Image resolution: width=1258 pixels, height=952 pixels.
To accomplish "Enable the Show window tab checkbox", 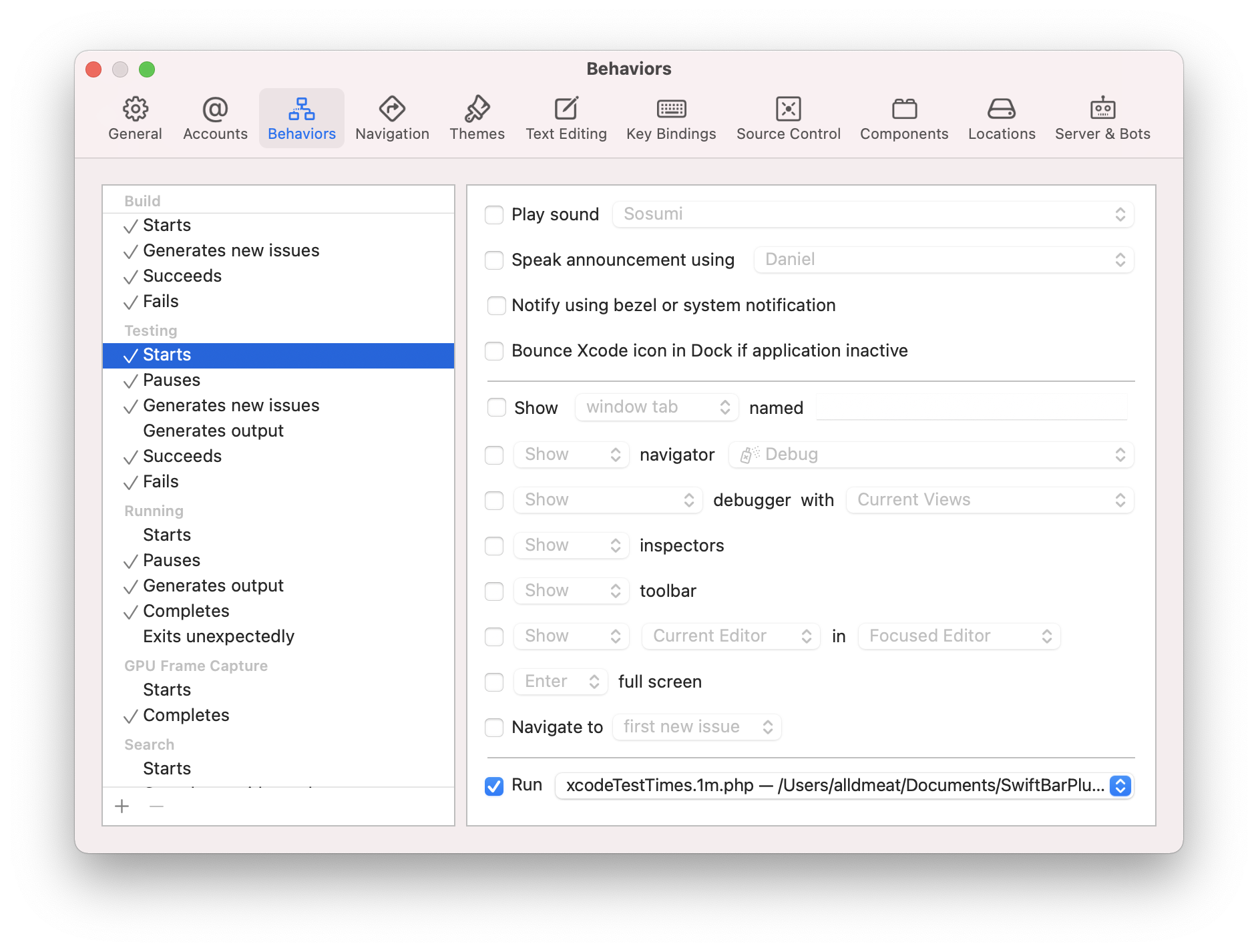I will (497, 407).
